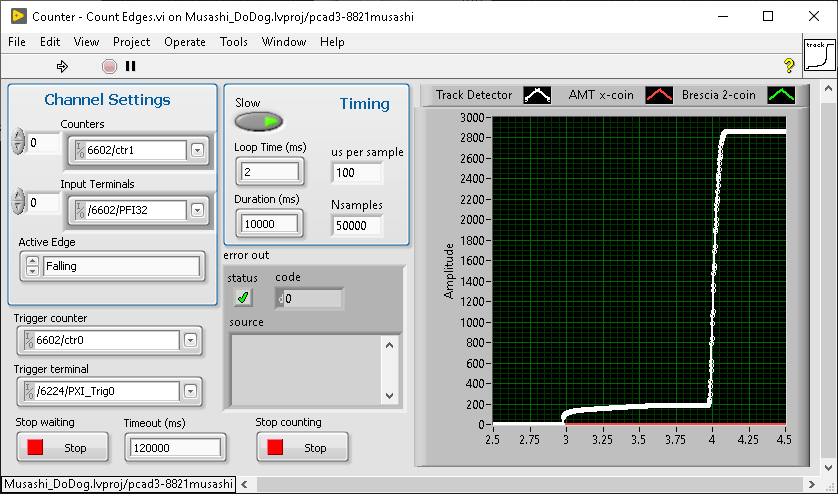838x494 pixels.
Task: Open the Project menu
Action: point(131,42)
